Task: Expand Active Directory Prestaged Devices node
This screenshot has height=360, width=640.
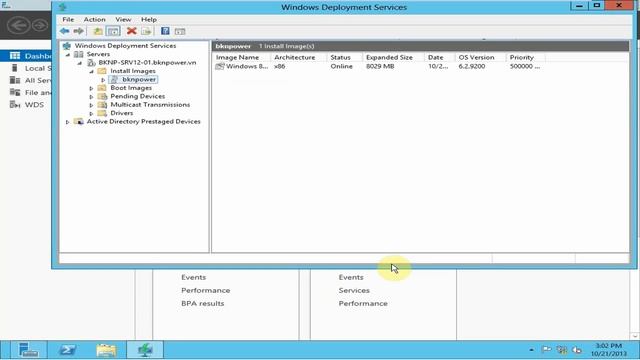Action: 68,122
